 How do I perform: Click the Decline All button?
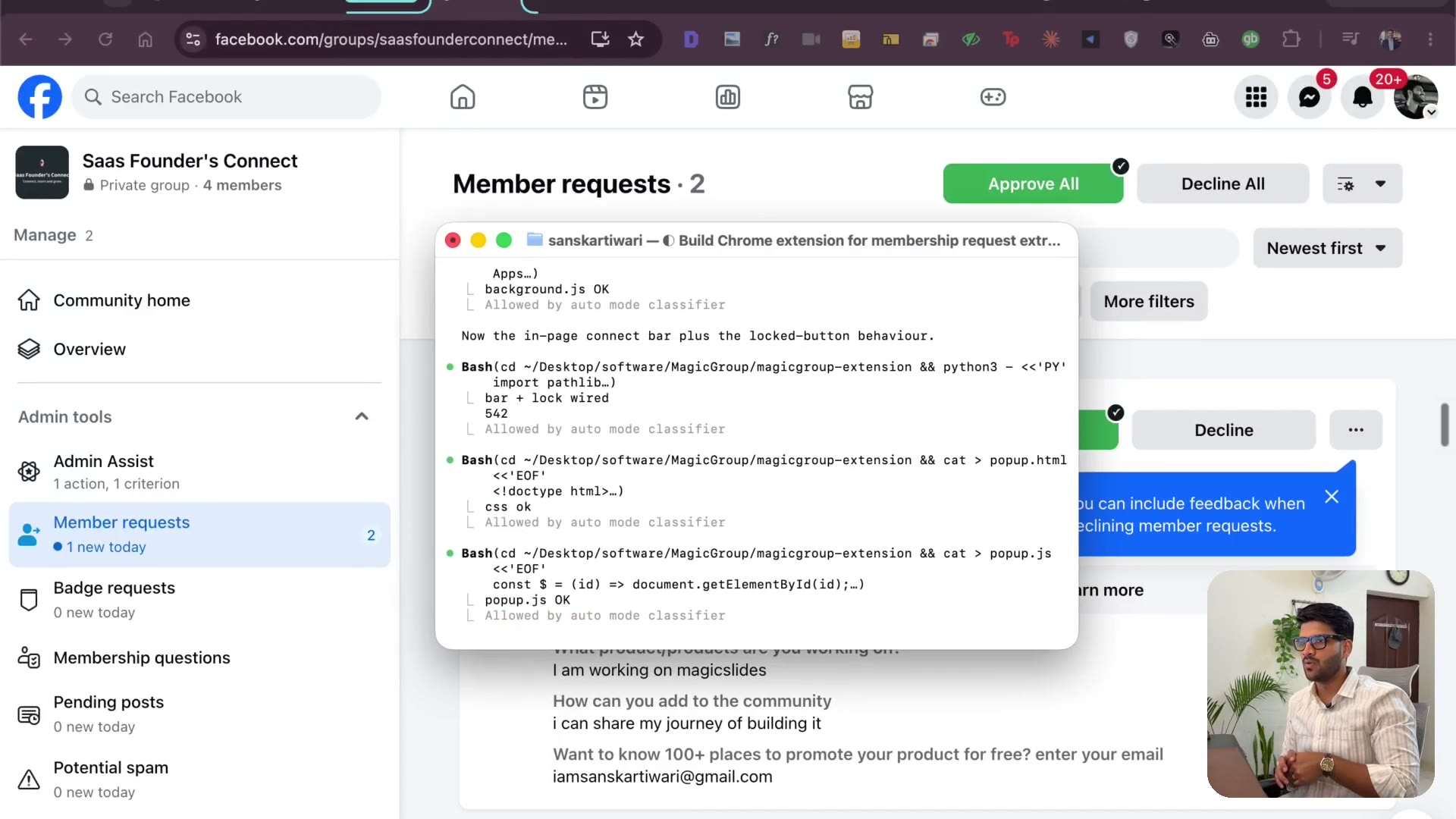pyautogui.click(x=1222, y=184)
